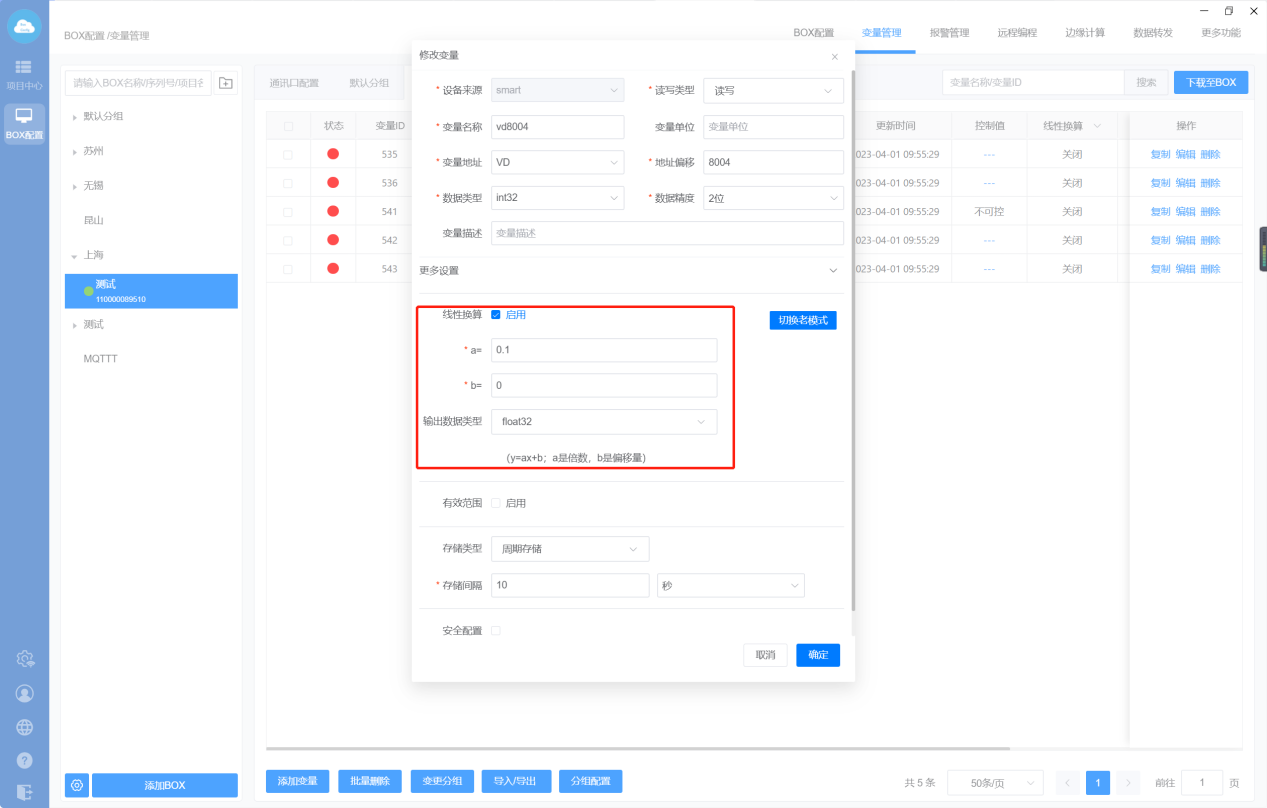The image size is (1267, 808).
Task: Switch to the 边缘计算 tab
Action: [x=1085, y=33]
